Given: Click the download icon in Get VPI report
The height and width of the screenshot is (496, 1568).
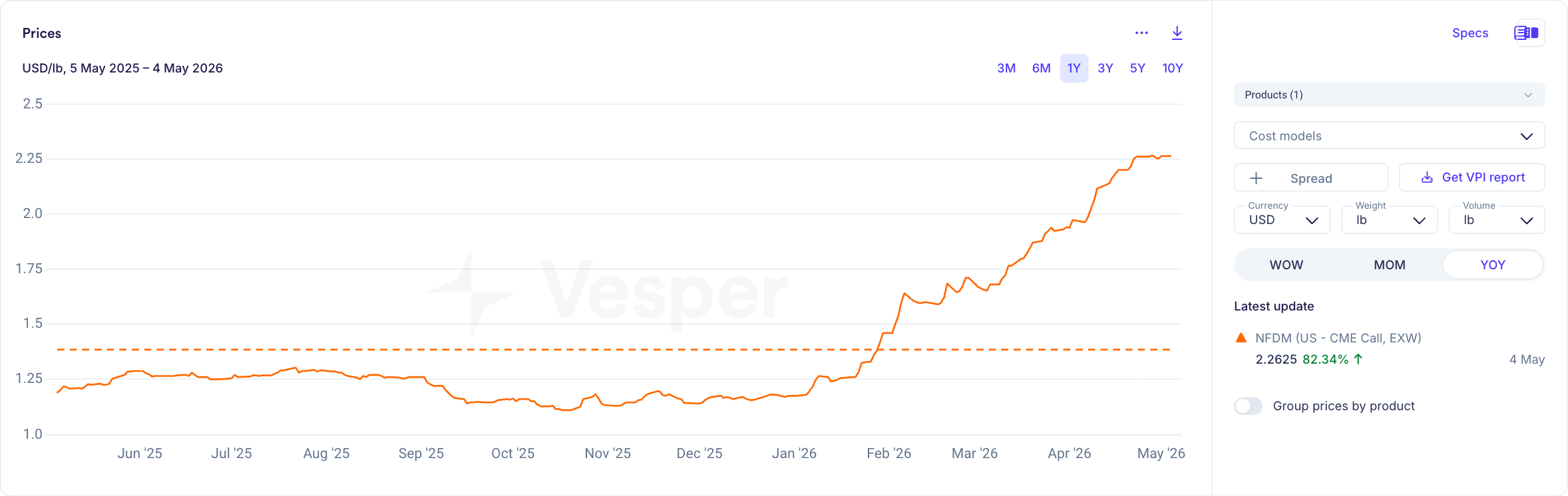Looking at the screenshot, I should (x=1427, y=178).
